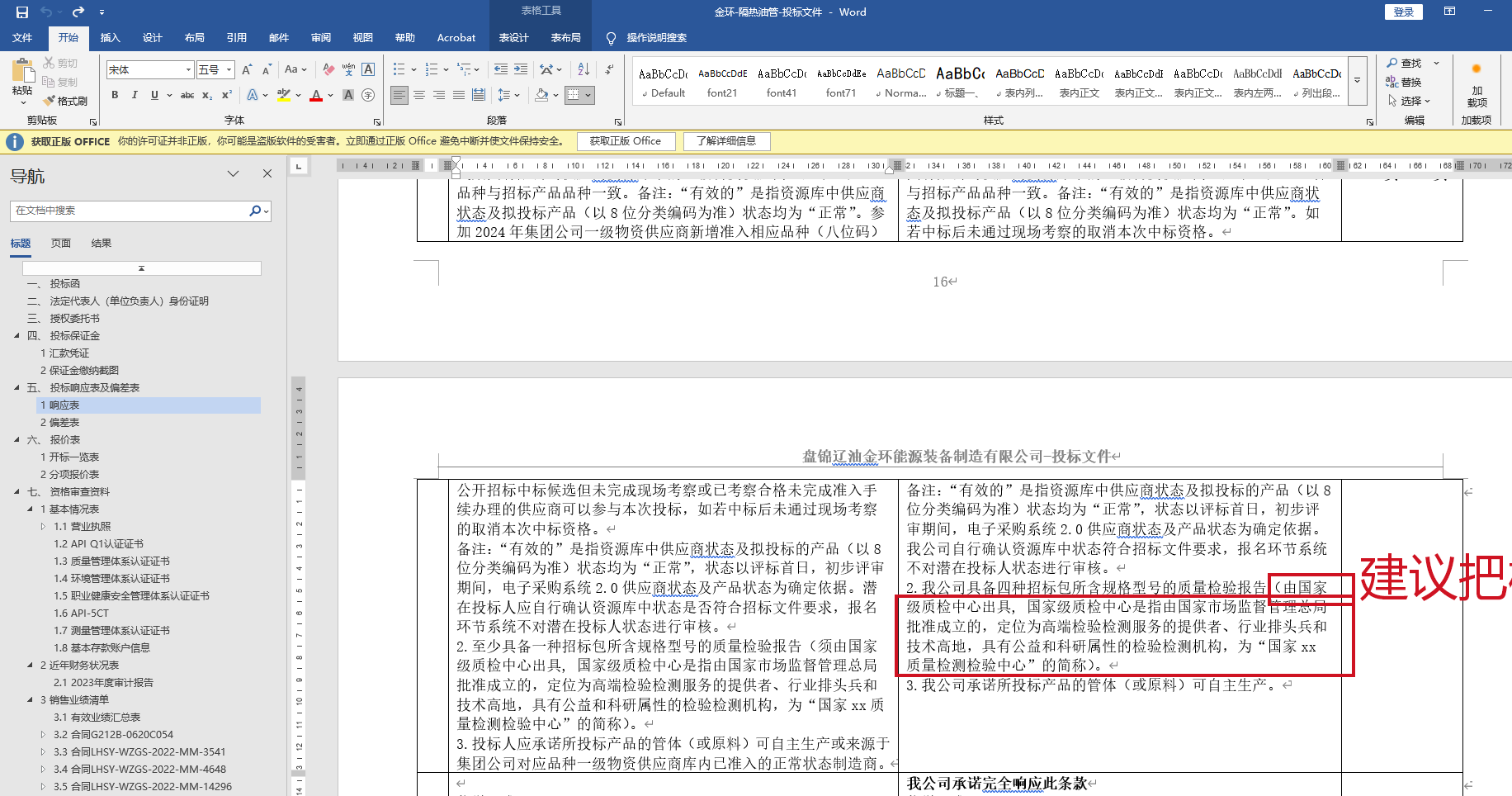Open the 插入 (Insert) ribbon tab
This screenshot has height=796, width=1512.
click(111, 38)
